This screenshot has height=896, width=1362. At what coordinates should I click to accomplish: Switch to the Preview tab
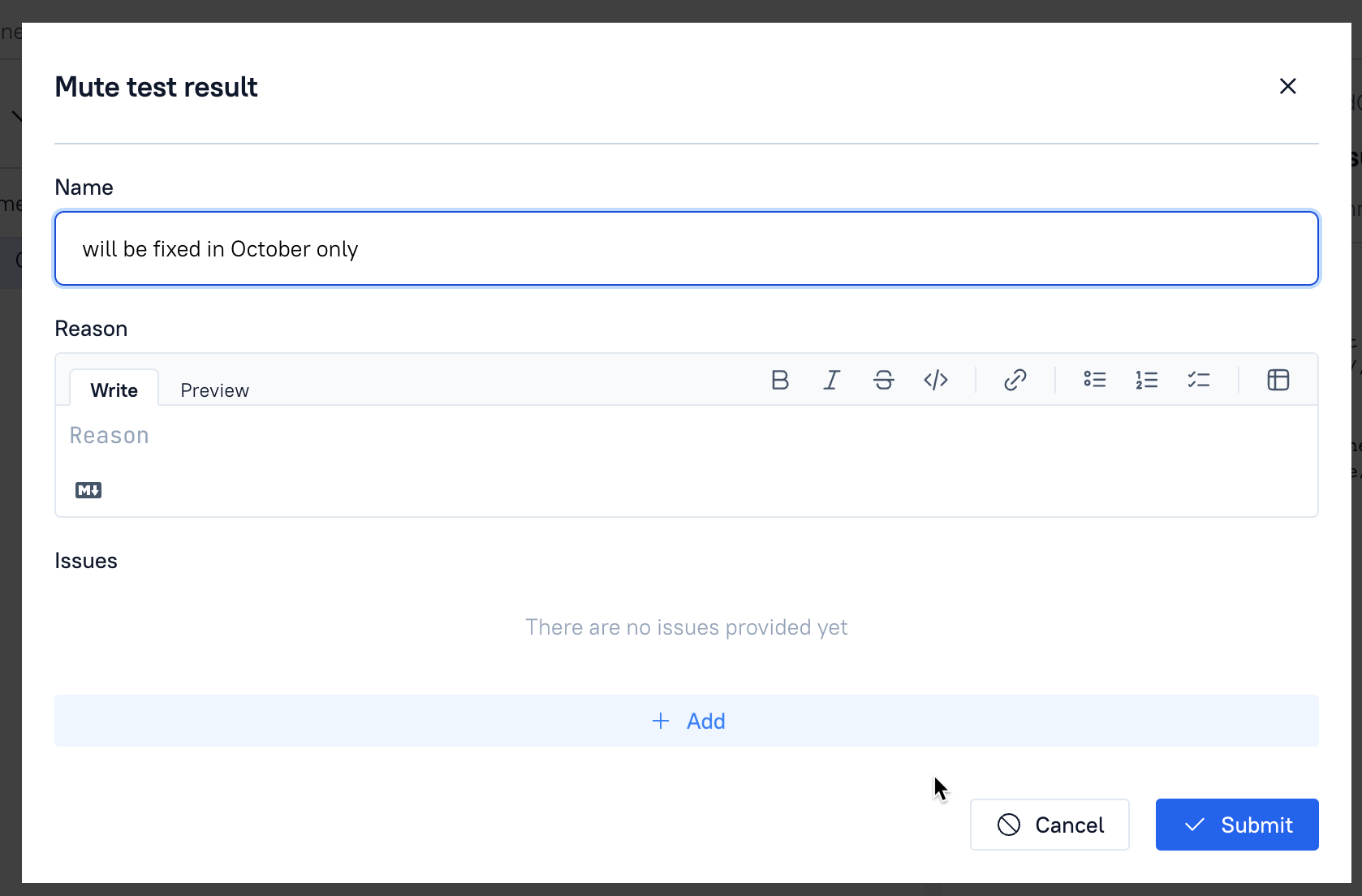pos(214,390)
